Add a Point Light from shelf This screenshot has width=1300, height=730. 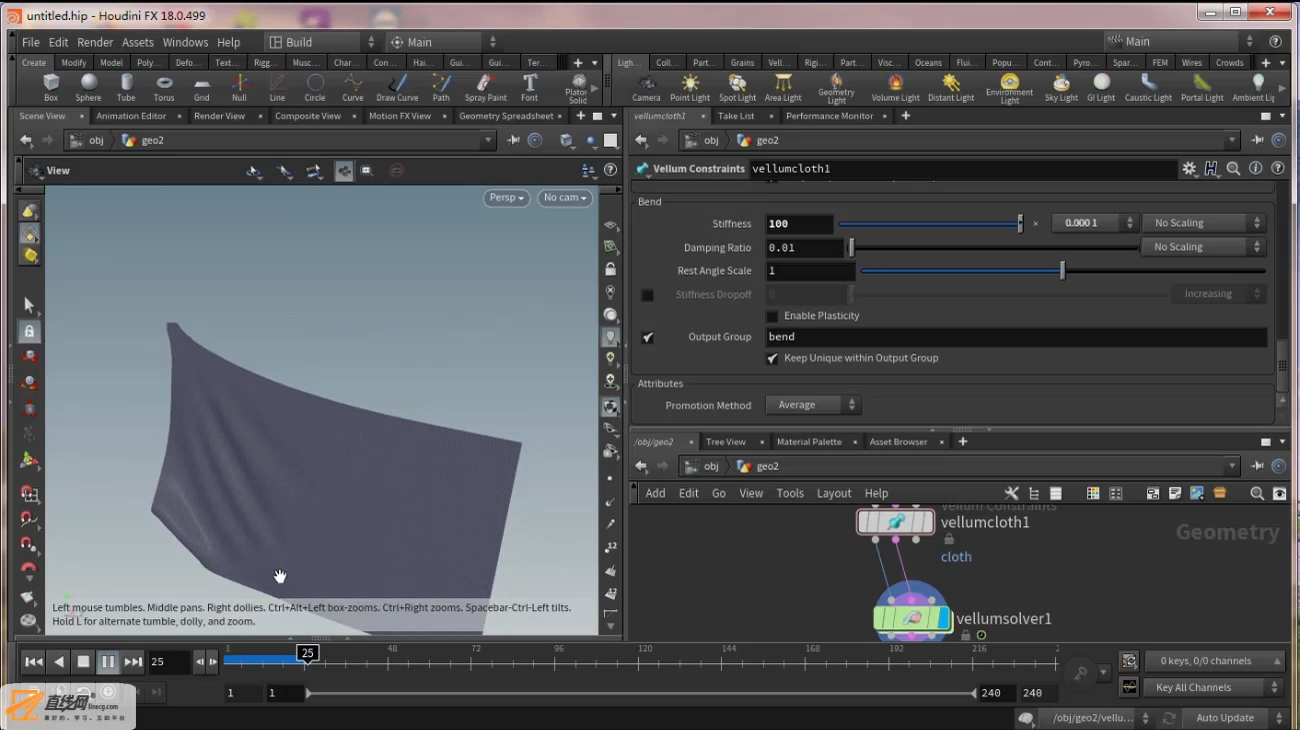click(x=690, y=87)
